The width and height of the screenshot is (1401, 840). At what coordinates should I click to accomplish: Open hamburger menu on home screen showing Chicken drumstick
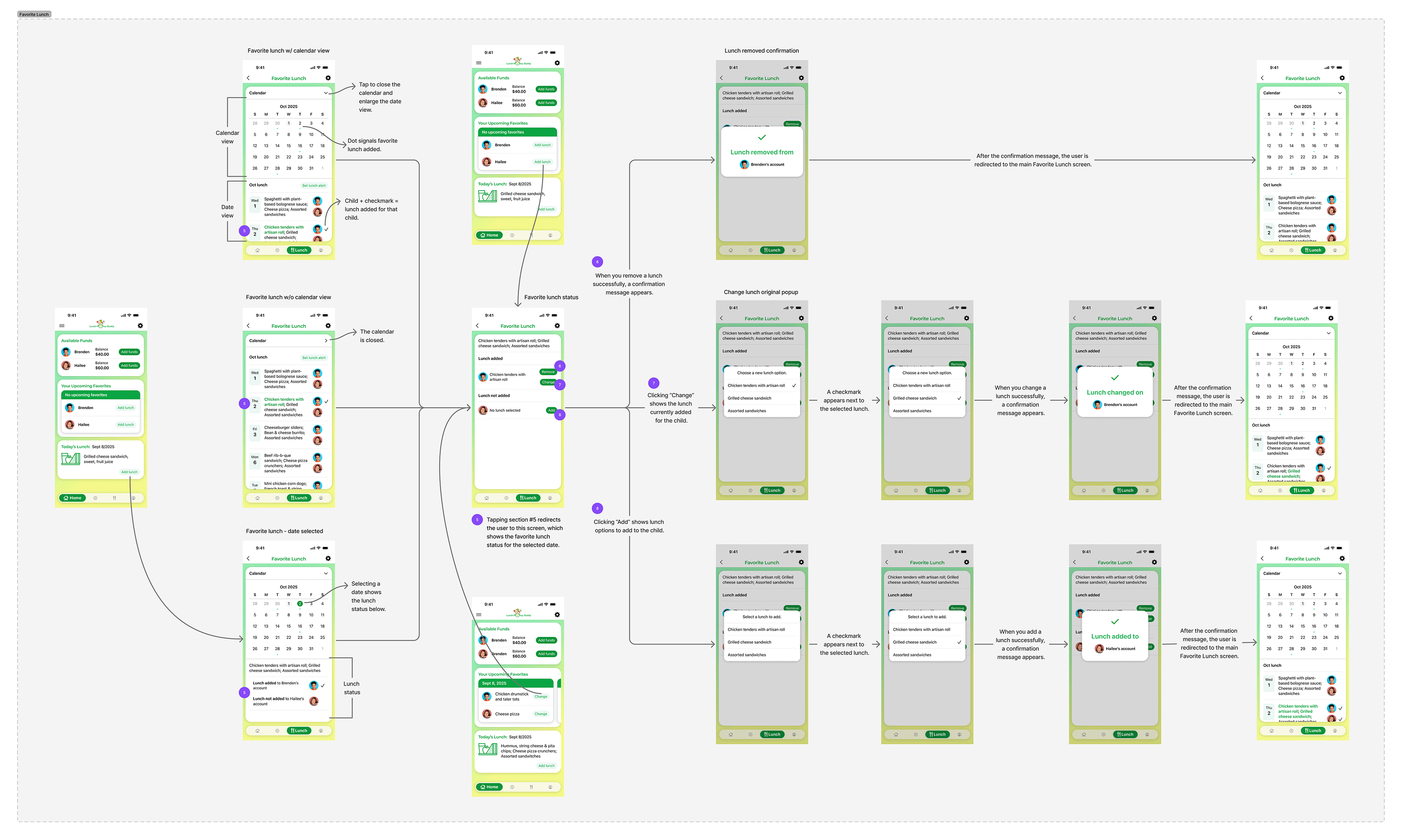tap(479, 614)
